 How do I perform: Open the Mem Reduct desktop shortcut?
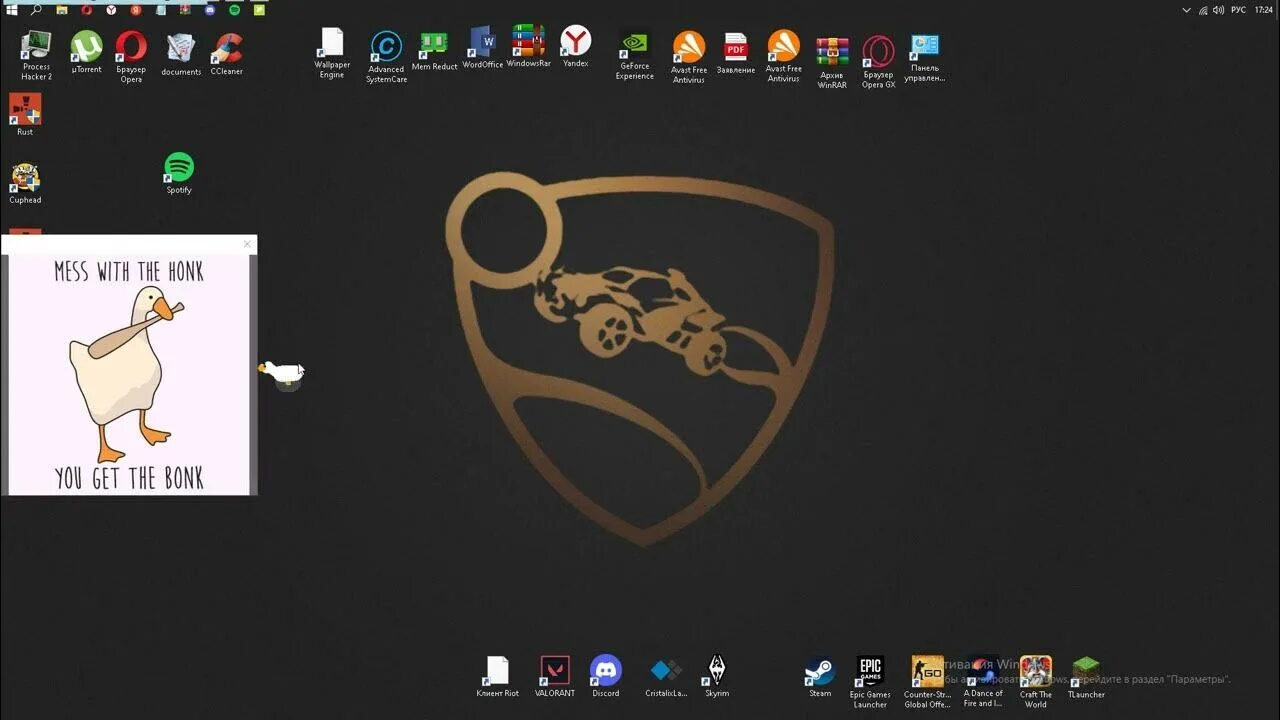click(434, 51)
